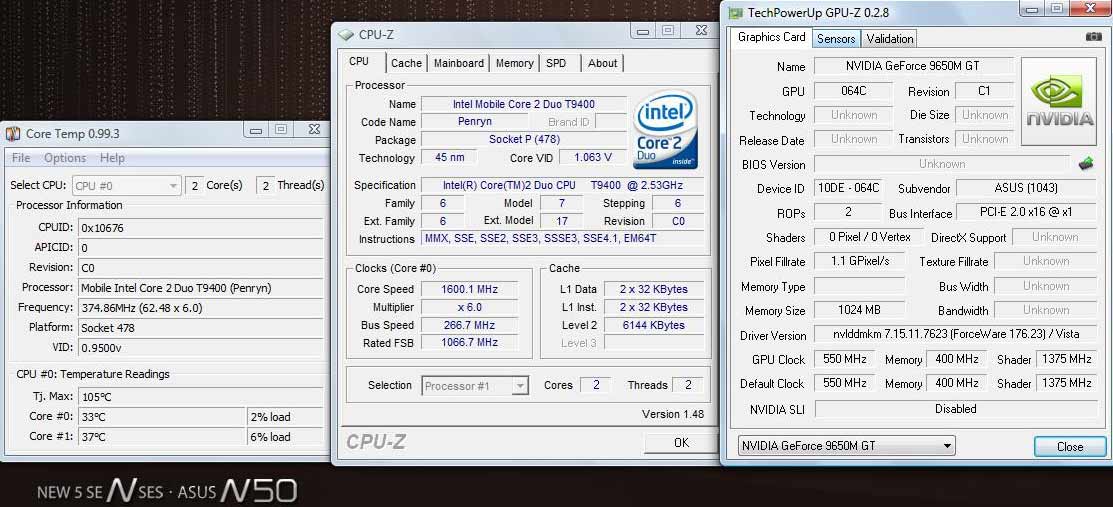This screenshot has width=1113, height=507.
Task: Click the GPU-Z title bar icon
Action: [x=735, y=12]
